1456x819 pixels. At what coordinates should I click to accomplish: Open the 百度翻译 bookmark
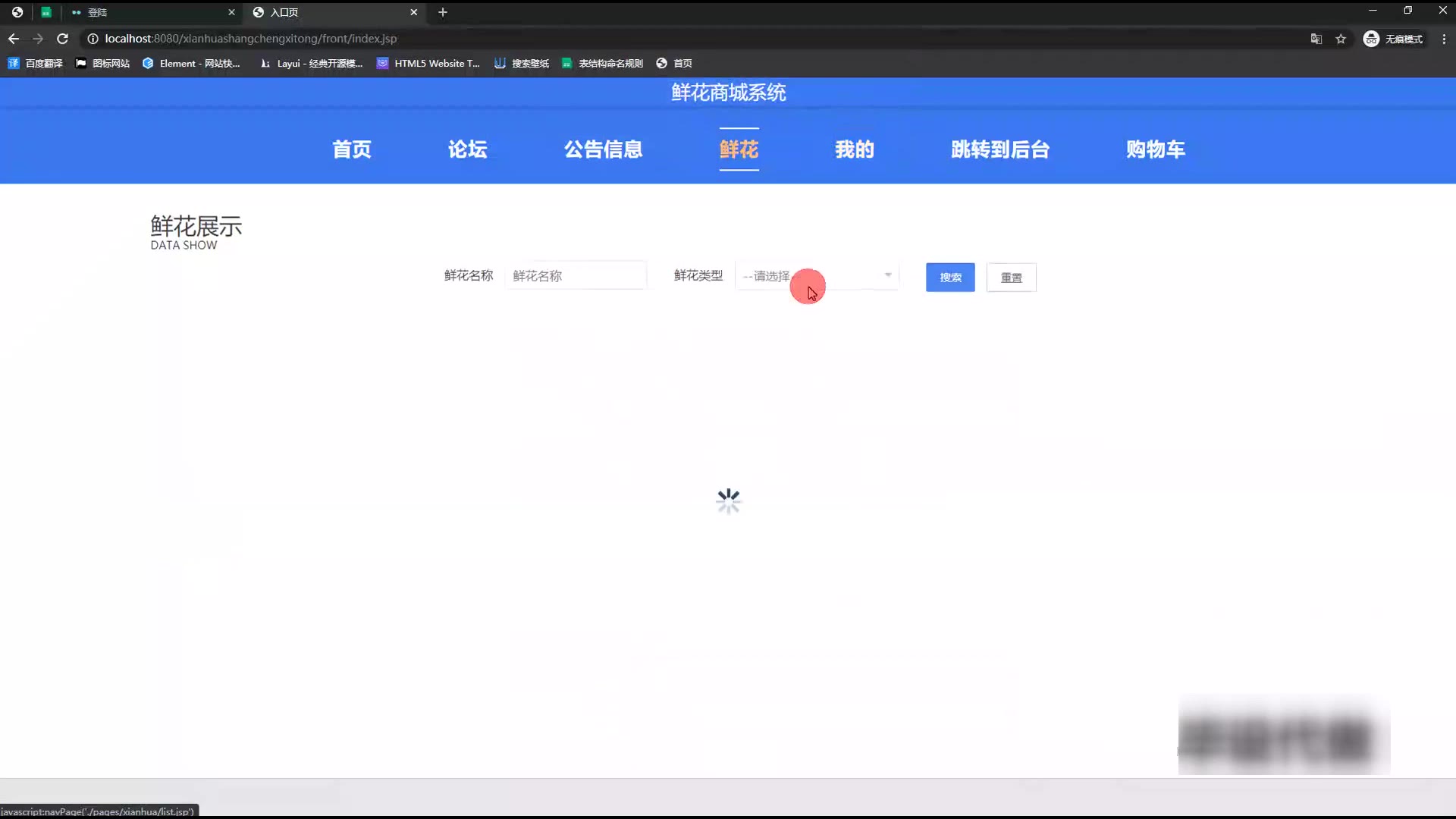click(x=36, y=64)
